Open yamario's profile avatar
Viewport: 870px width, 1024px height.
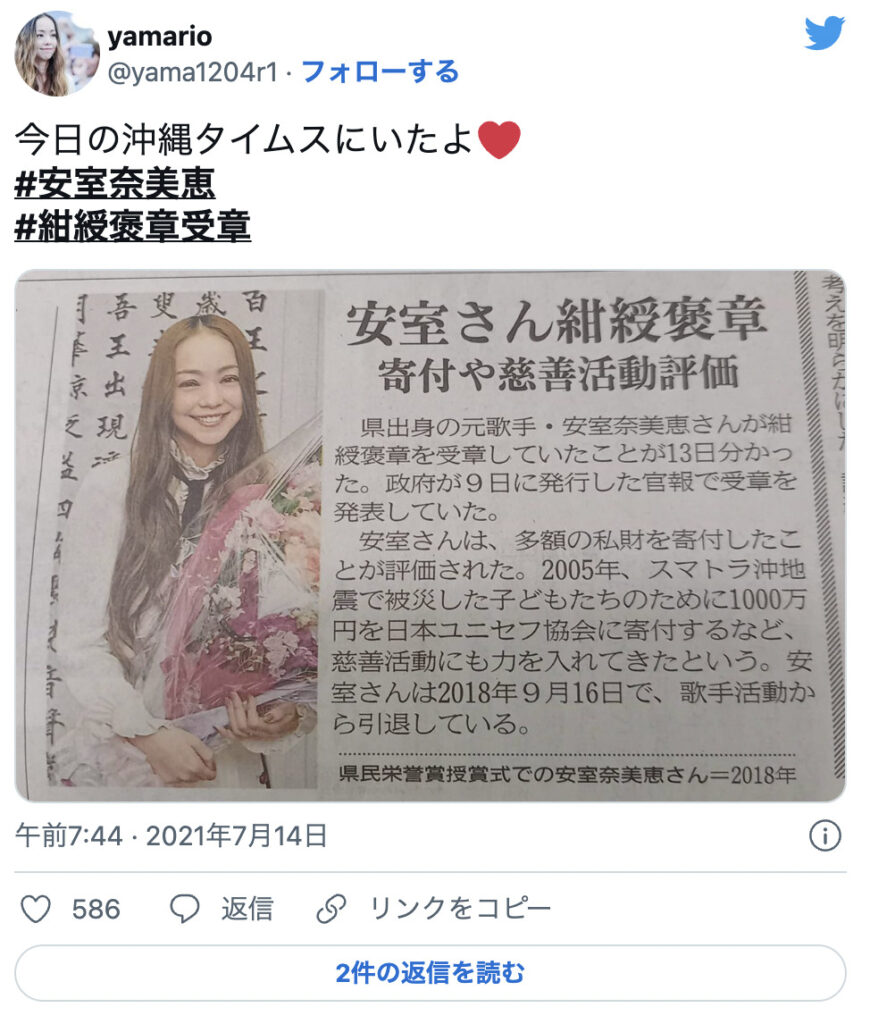pyautogui.click(x=57, y=54)
